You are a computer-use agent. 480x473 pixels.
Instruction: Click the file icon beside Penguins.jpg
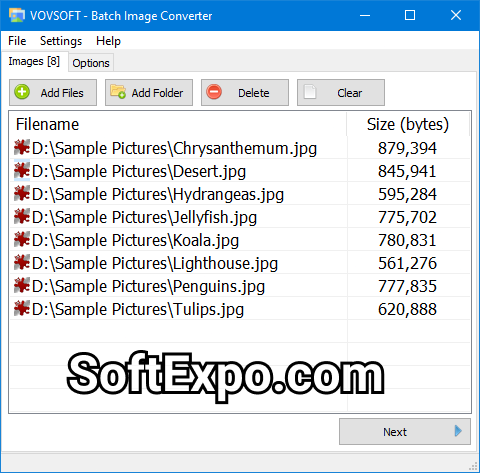point(22,286)
